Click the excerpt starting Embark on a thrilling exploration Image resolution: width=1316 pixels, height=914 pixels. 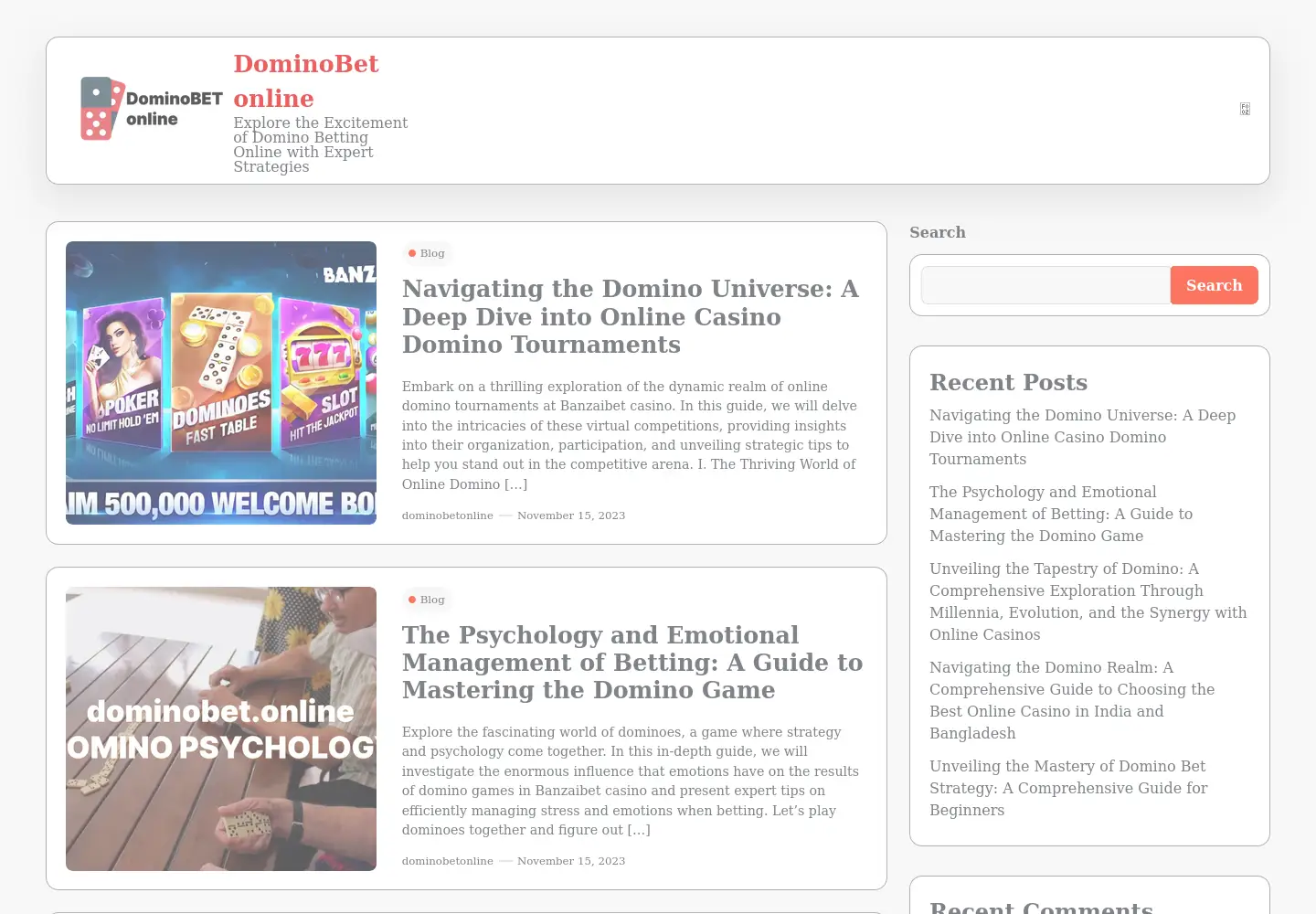(x=630, y=435)
